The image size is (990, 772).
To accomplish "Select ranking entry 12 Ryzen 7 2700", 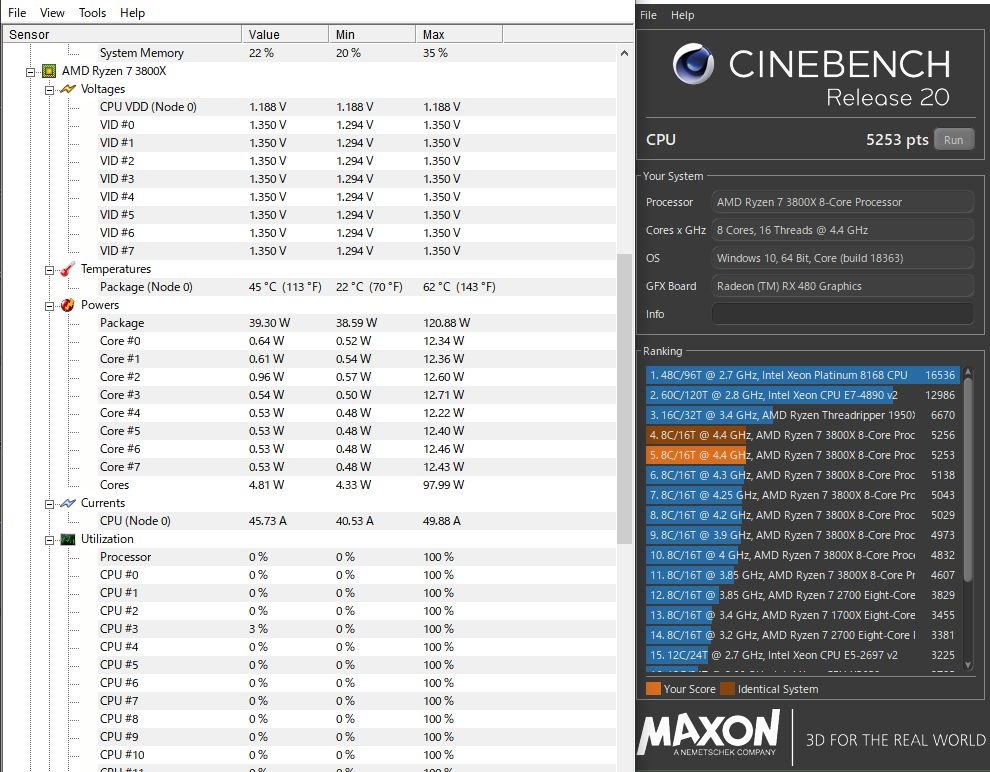I will pyautogui.click(x=802, y=595).
